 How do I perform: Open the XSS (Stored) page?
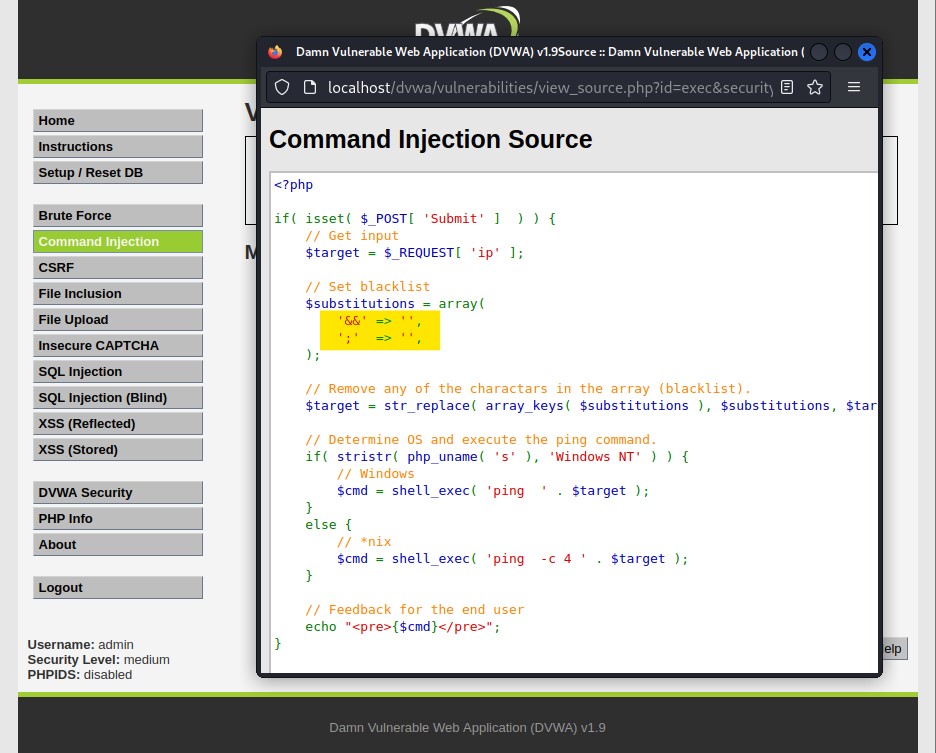118,450
